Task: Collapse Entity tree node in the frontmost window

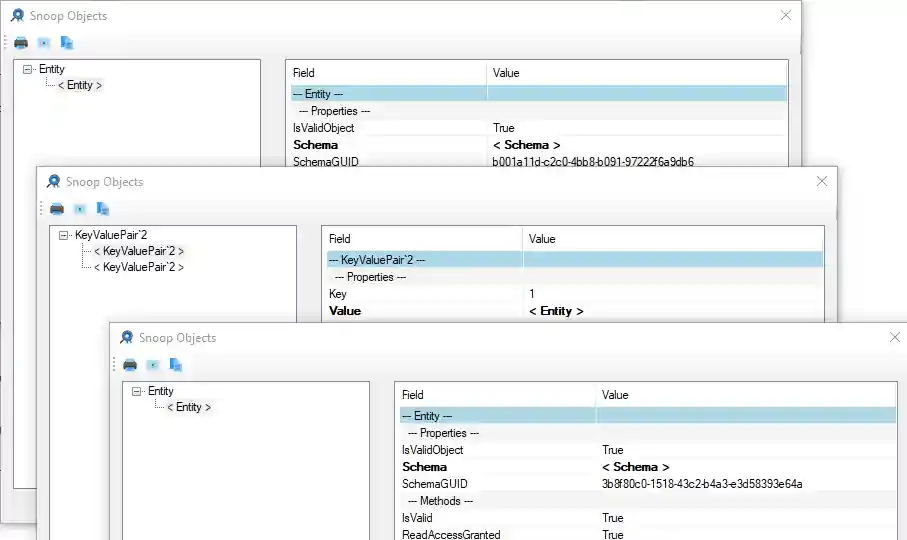Action: 137,392
